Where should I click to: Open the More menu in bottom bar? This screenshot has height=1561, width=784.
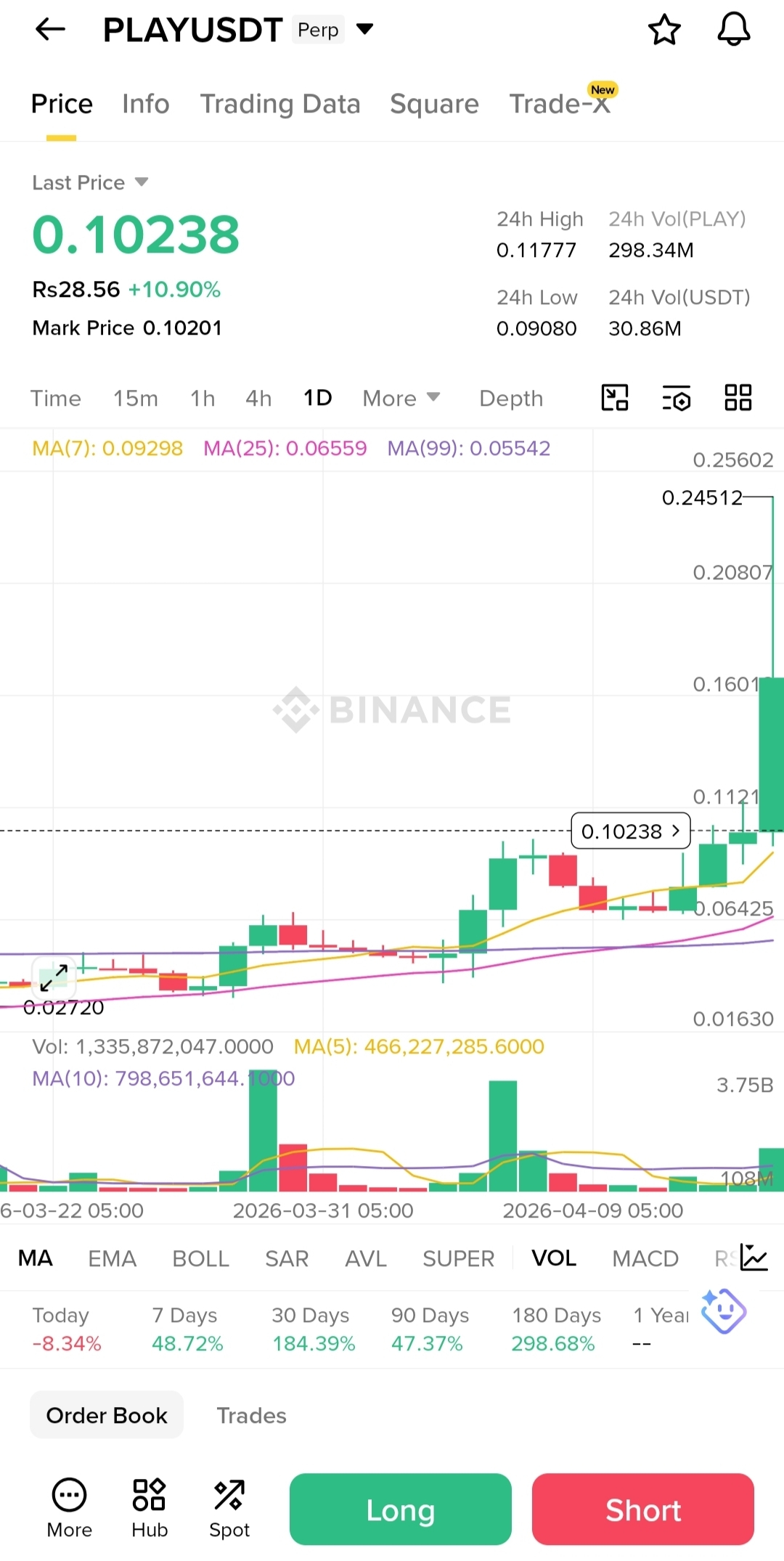(70, 1509)
